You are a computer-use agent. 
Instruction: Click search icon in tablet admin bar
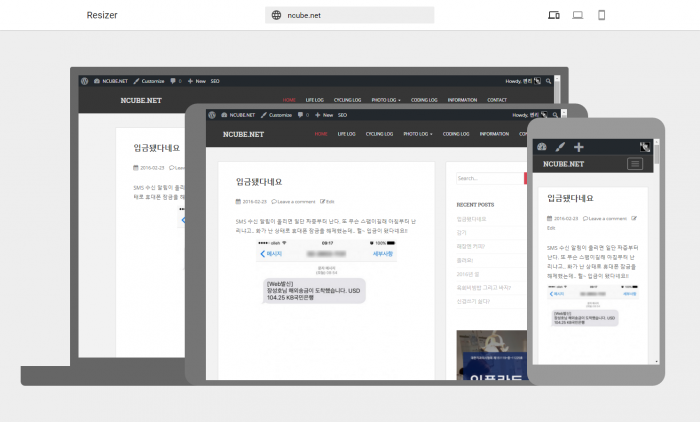click(555, 115)
